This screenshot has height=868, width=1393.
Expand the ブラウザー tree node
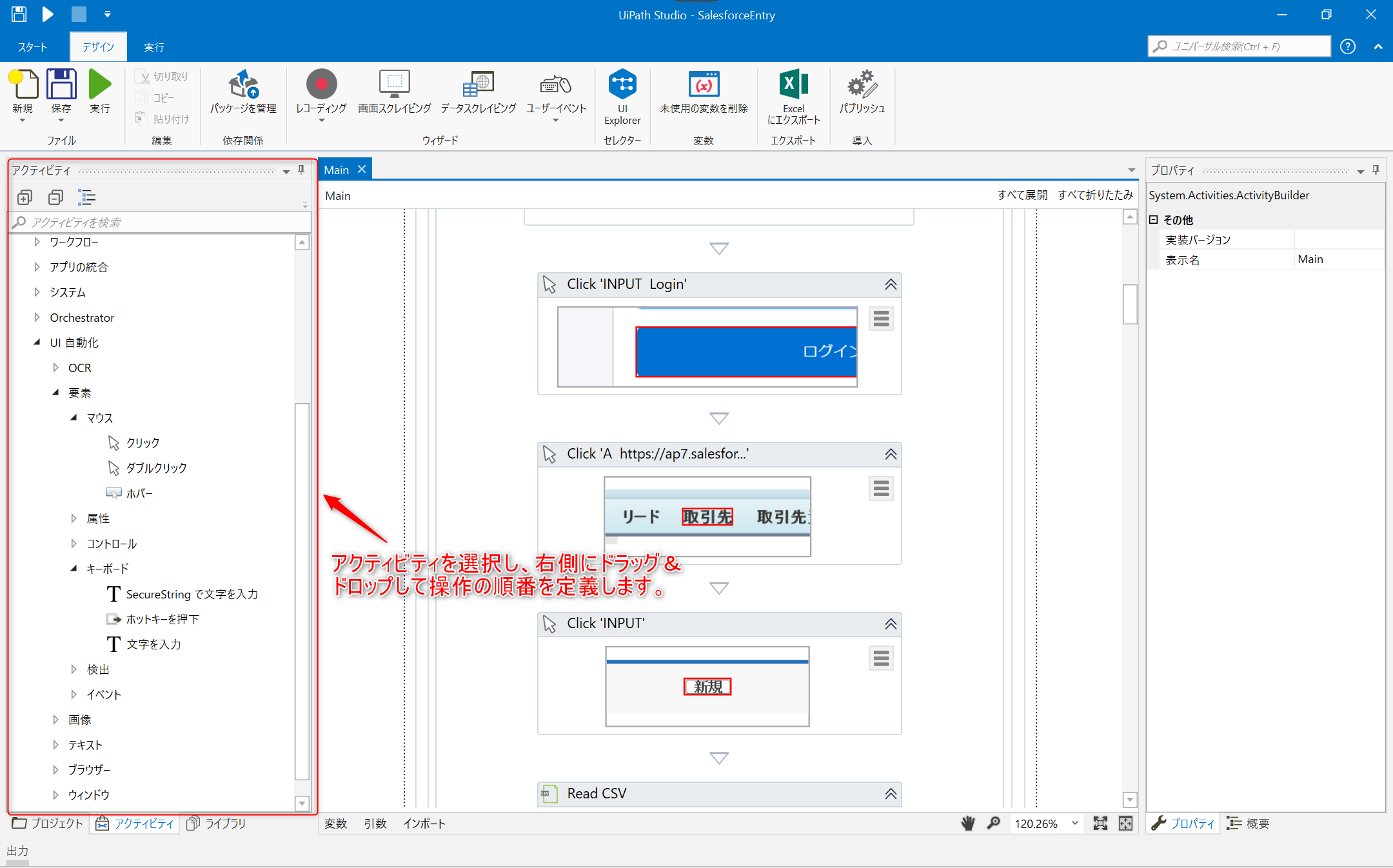55,770
